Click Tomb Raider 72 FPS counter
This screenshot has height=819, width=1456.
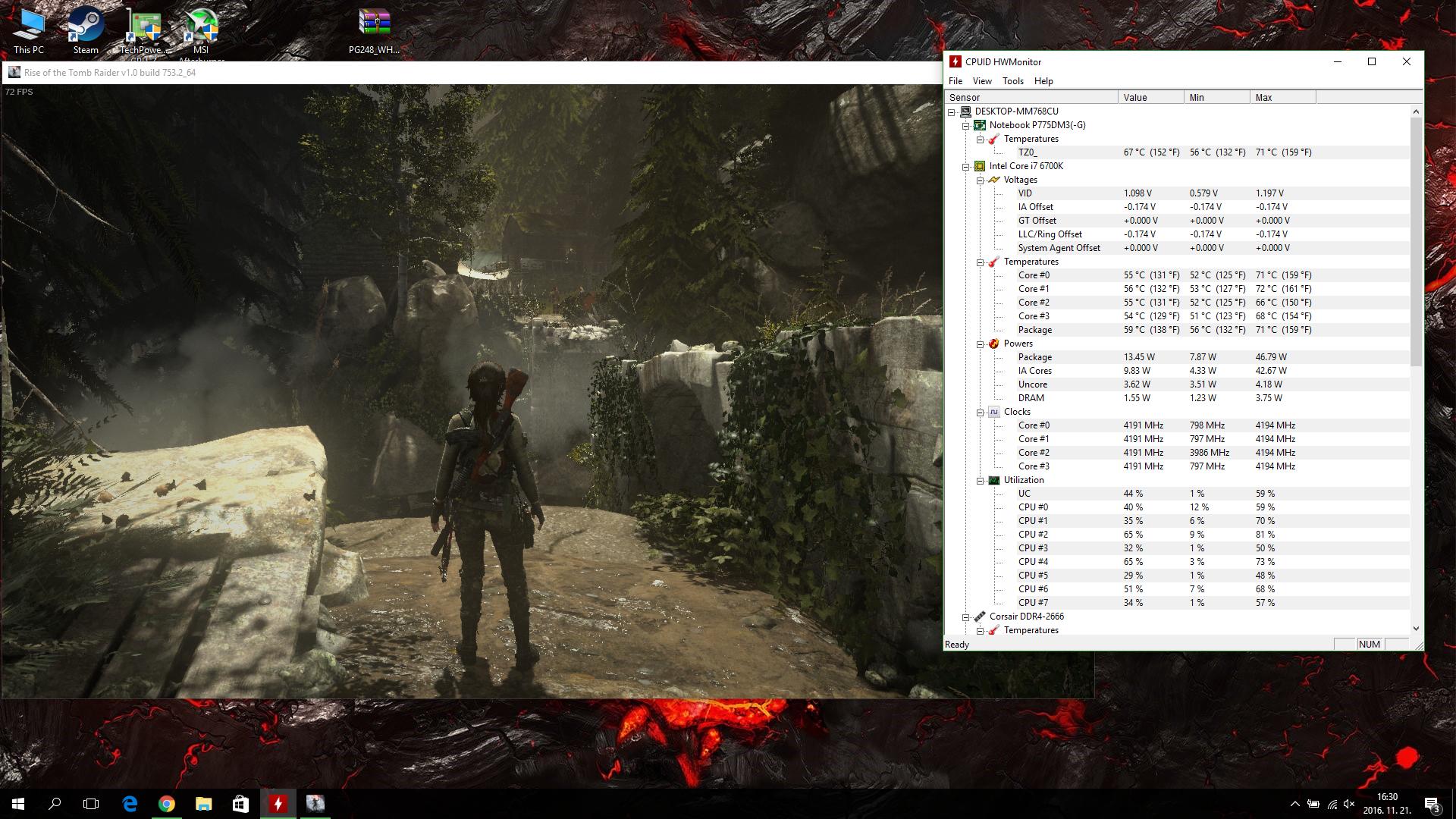click(x=19, y=92)
